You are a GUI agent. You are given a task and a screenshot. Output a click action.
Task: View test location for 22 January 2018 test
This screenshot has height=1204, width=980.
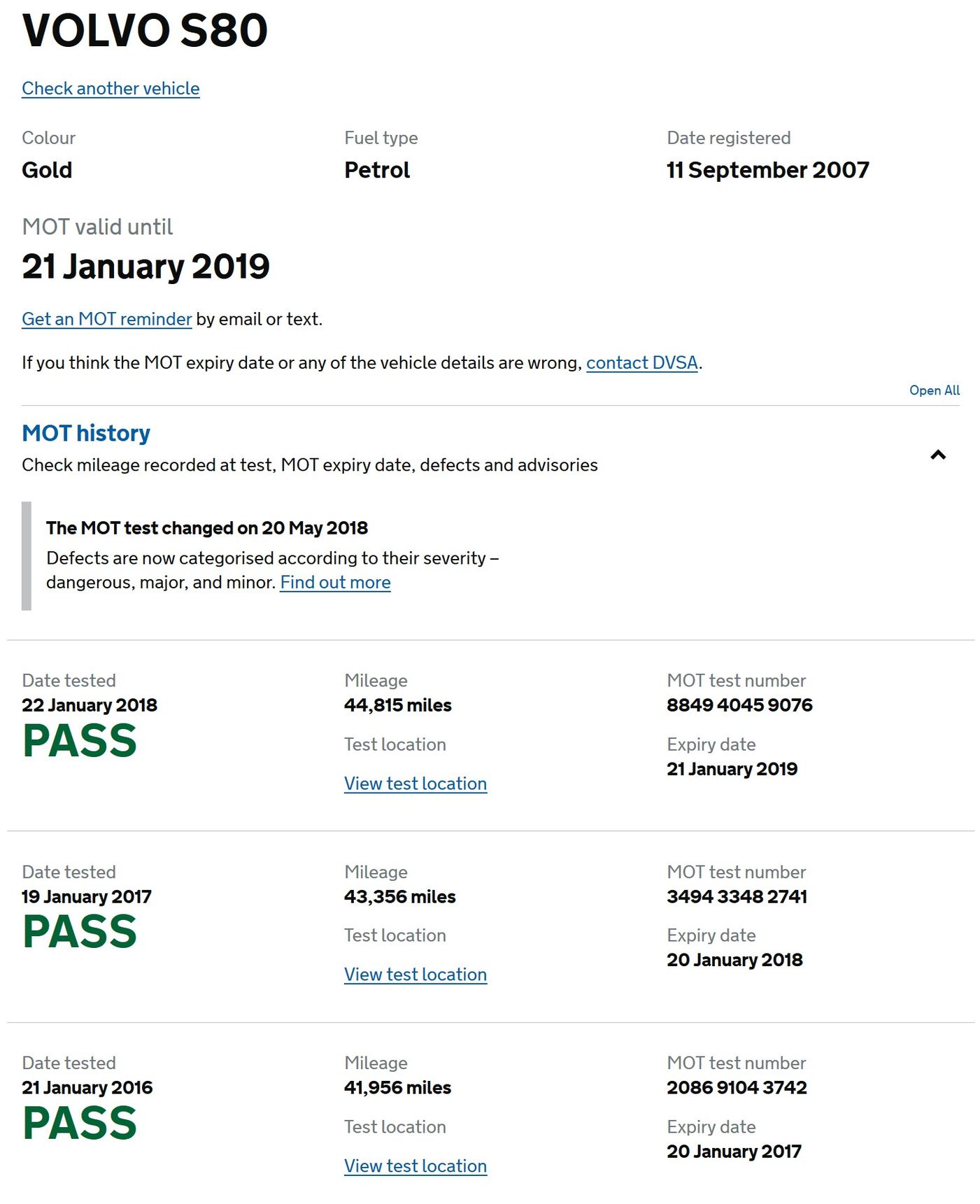pyautogui.click(x=415, y=784)
